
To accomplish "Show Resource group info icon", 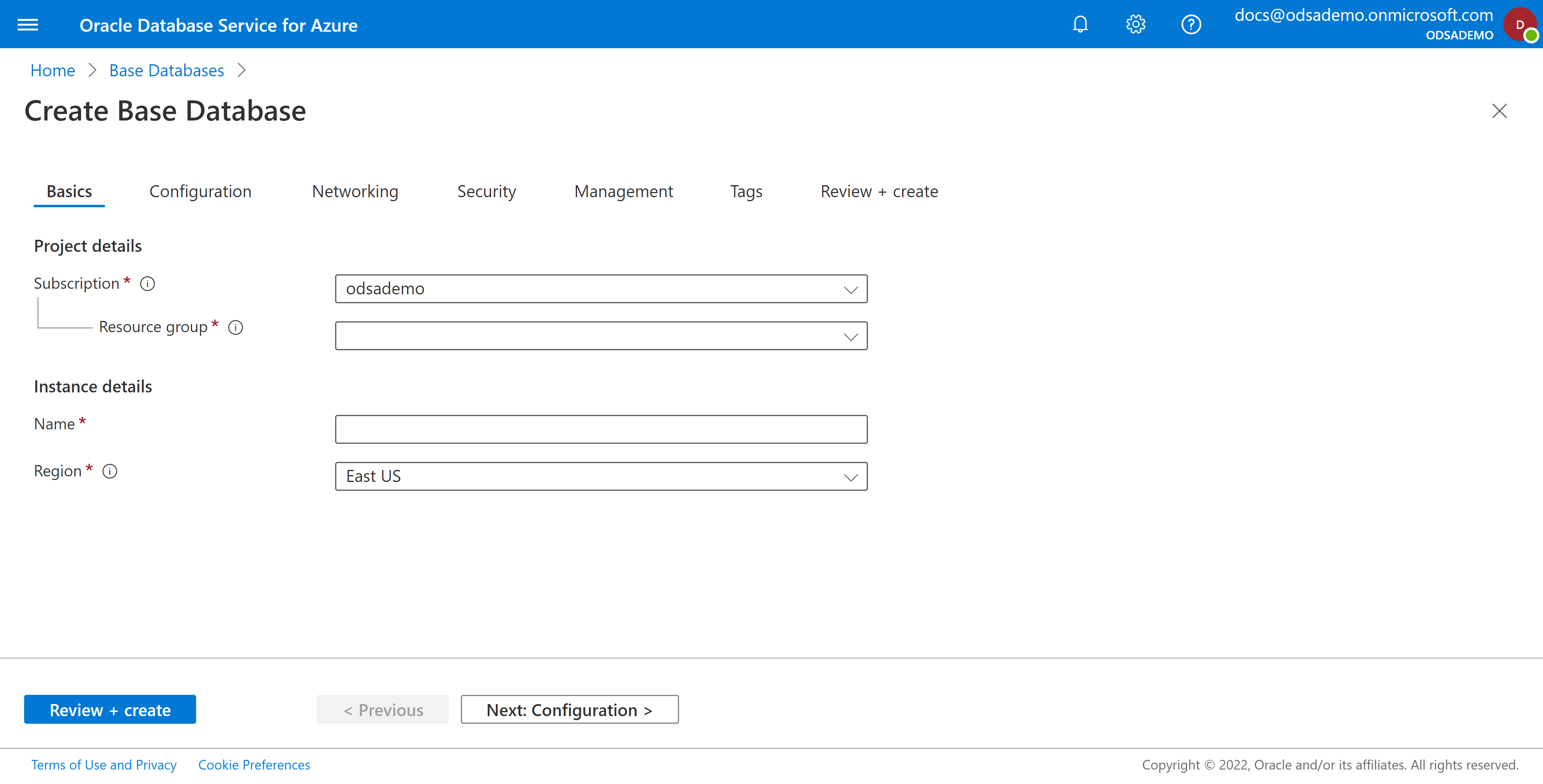I will tap(235, 327).
